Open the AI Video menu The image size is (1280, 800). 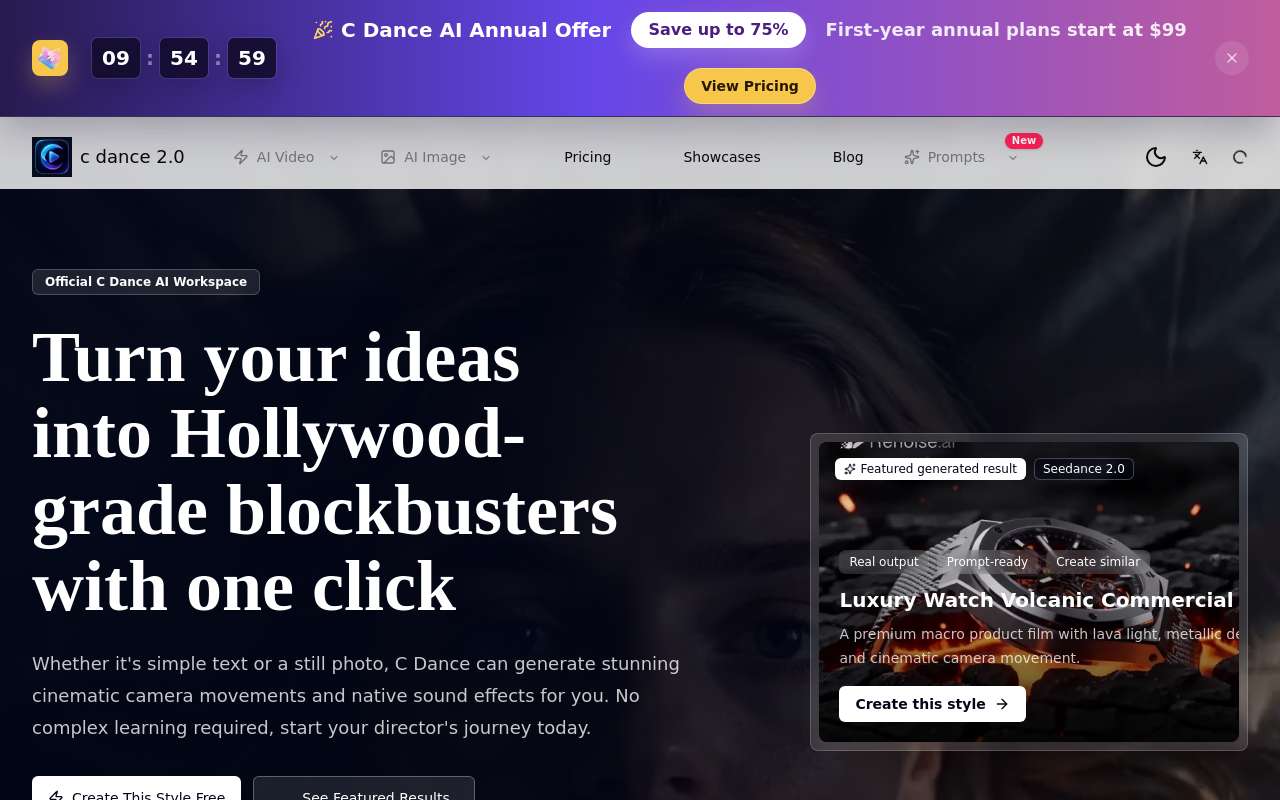pos(287,157)
